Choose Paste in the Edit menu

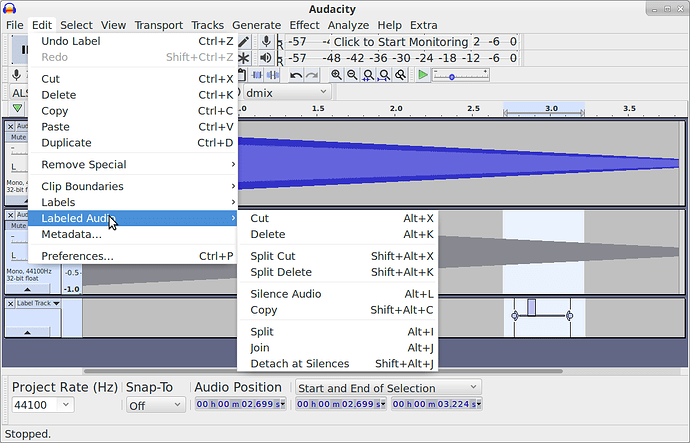133,127
